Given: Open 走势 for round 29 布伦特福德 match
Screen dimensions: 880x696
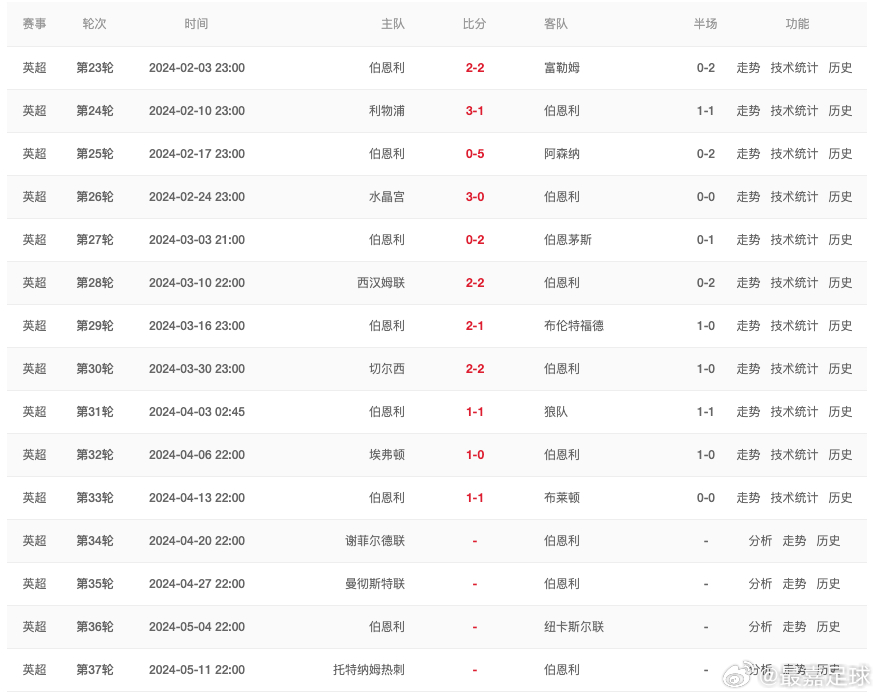Looking at the screenshot, I should pos(748,326).
